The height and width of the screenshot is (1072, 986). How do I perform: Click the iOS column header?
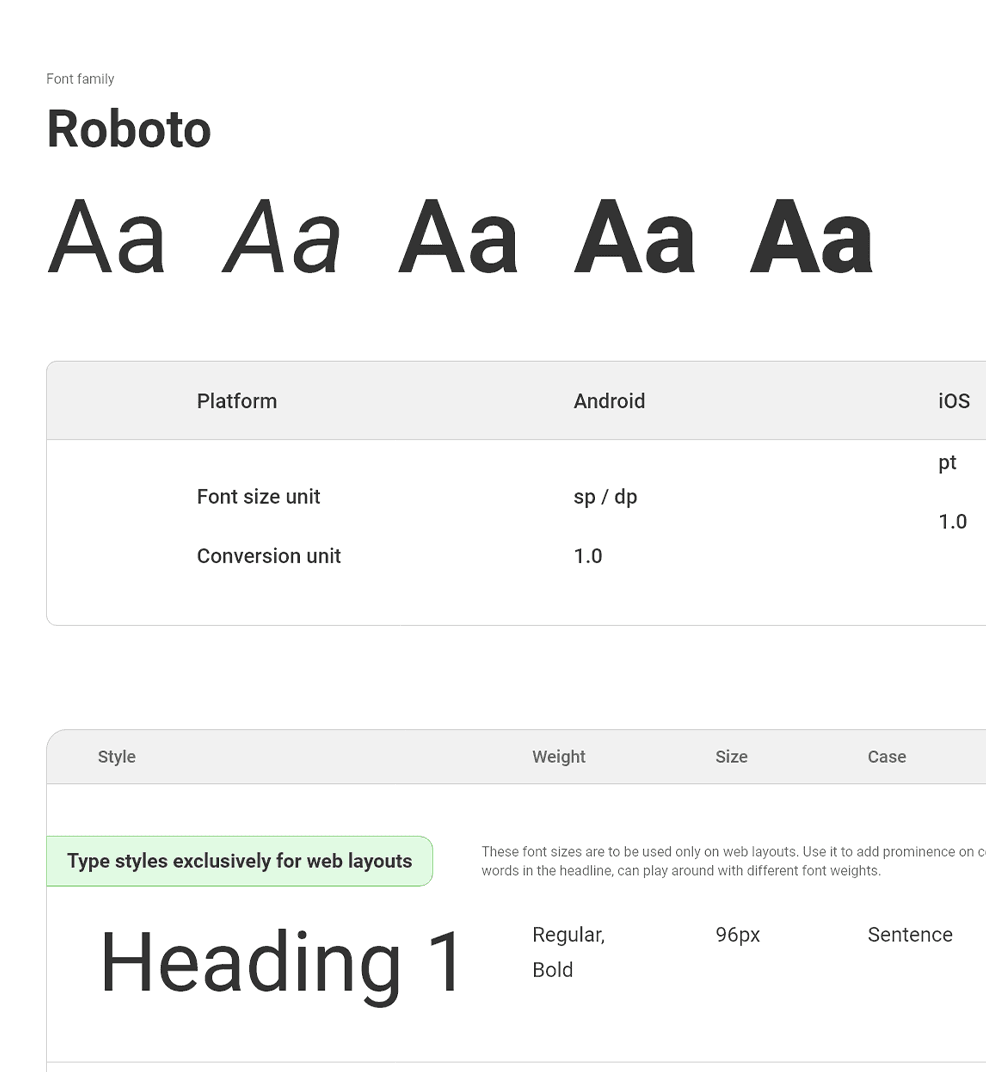pos(954,401)
